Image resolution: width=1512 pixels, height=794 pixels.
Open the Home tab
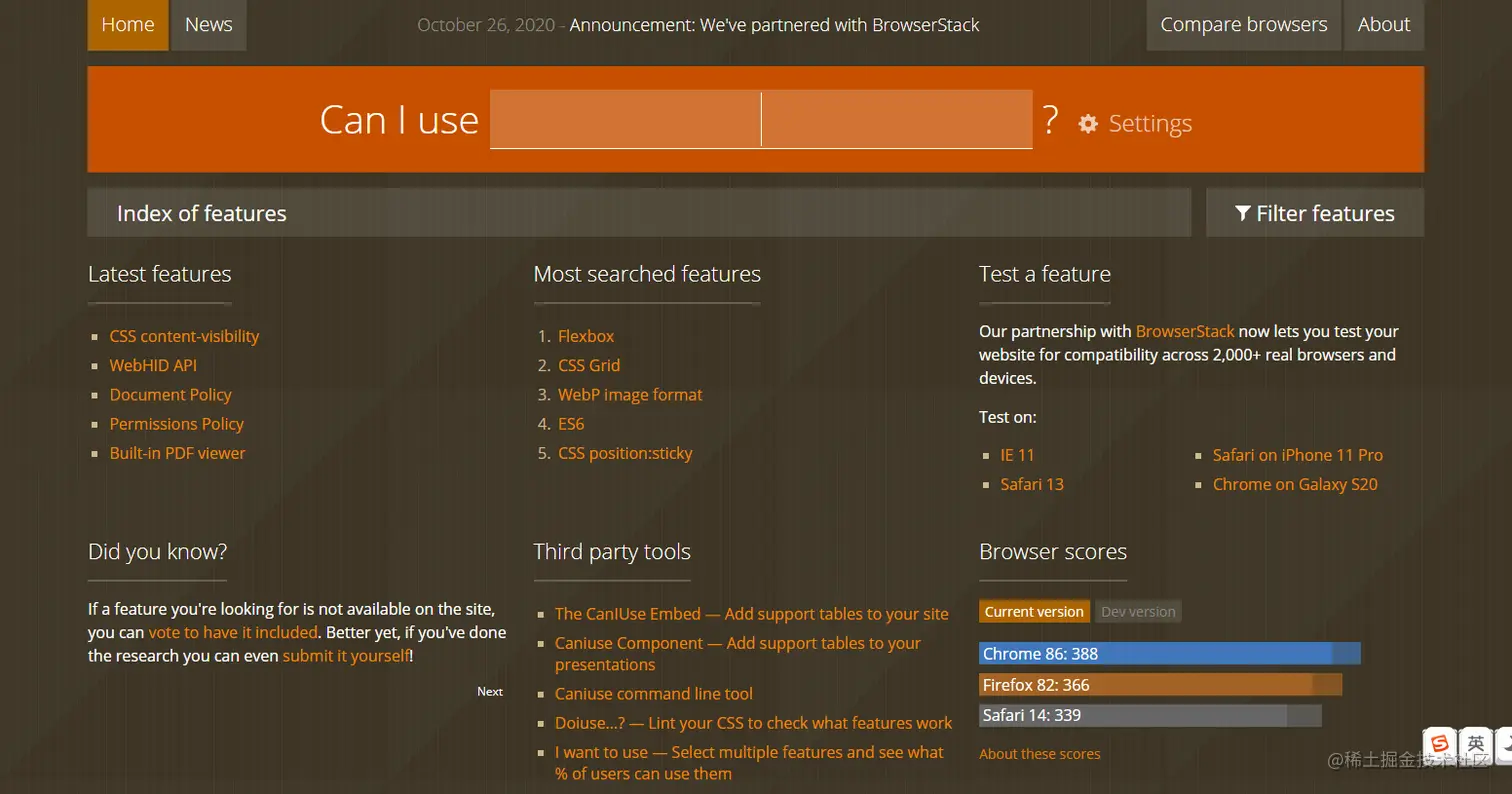pyautogui.click(x=128, y=25)
